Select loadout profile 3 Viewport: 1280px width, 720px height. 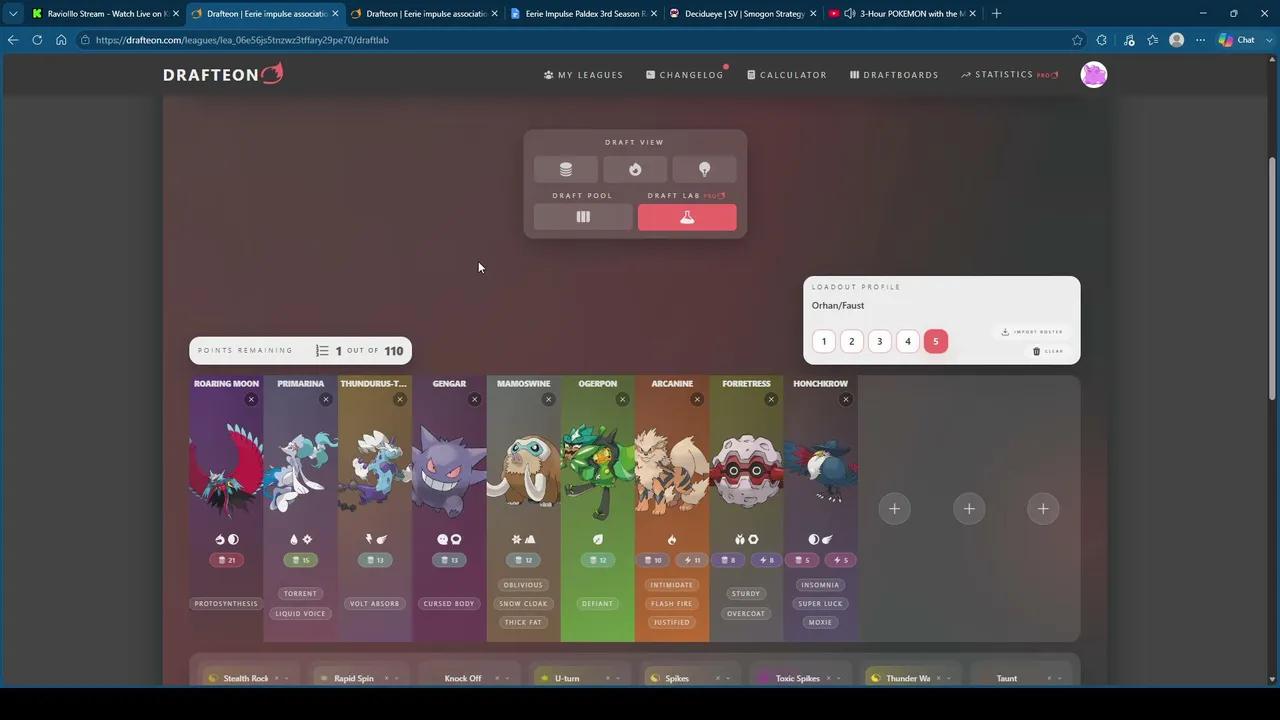click(880, 341)
